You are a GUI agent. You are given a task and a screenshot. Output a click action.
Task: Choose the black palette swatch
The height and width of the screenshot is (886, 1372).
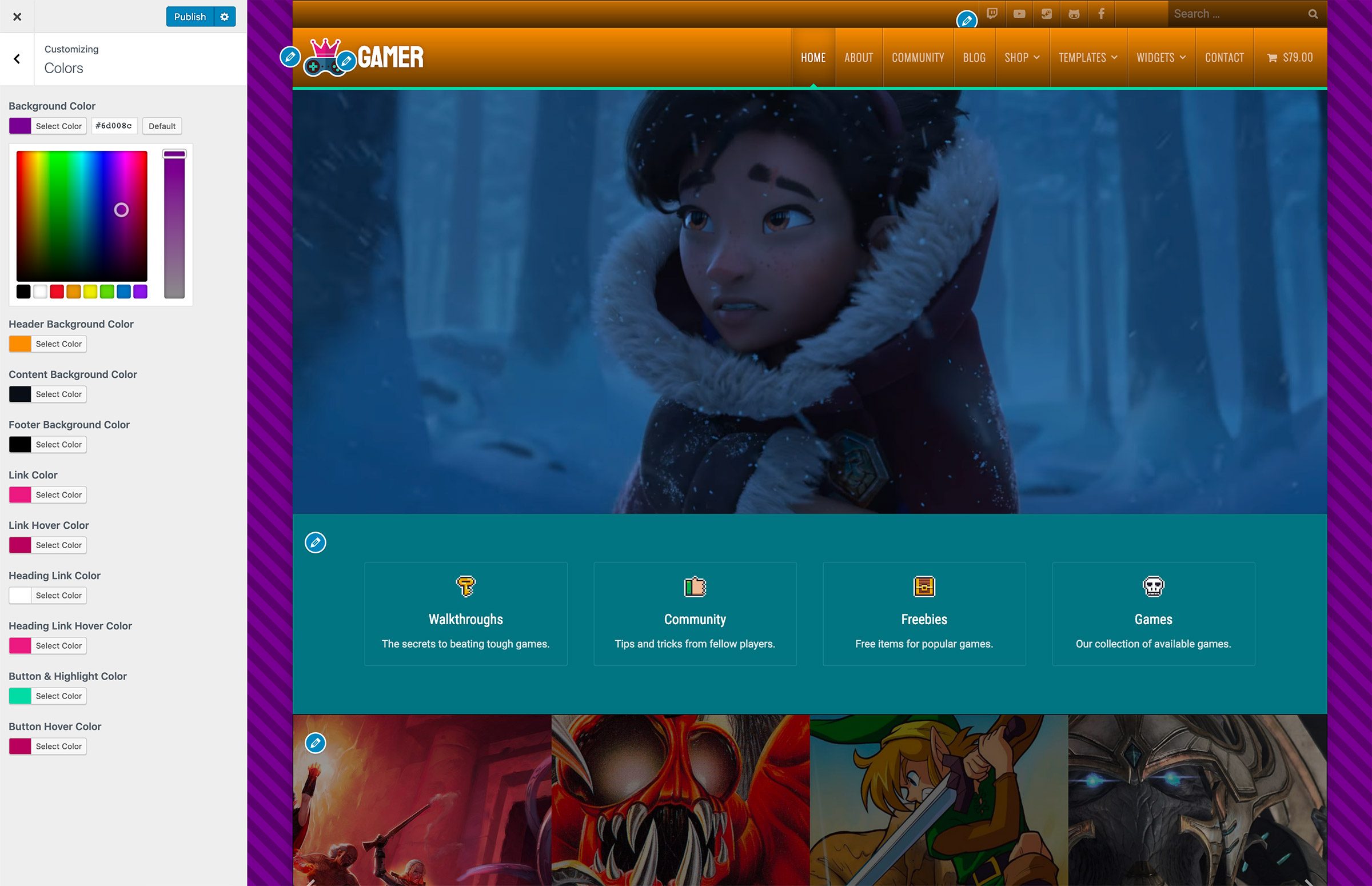click(23, 292)
